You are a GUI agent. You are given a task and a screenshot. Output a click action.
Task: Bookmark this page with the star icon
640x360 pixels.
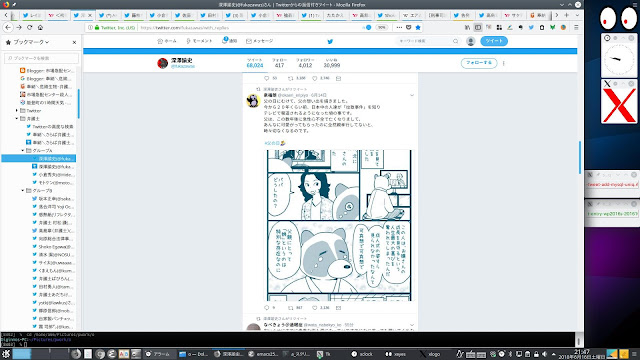point(418,27)
